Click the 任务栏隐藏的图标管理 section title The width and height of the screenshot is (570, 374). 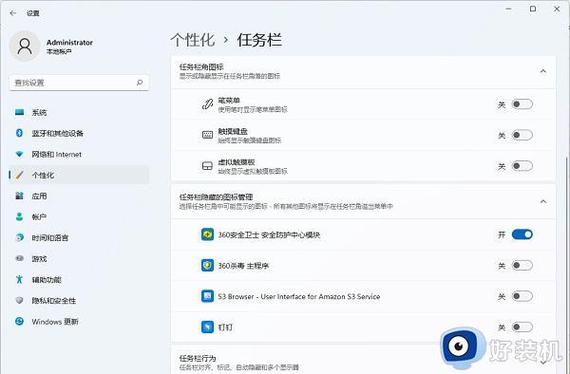pos(216,197)
